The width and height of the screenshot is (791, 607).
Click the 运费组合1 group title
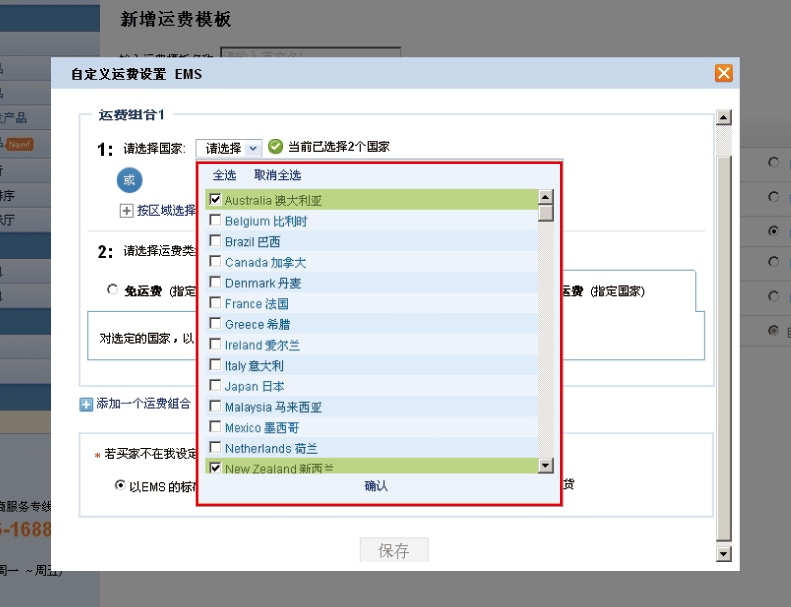pyautogui.click(x=131, y=115)
